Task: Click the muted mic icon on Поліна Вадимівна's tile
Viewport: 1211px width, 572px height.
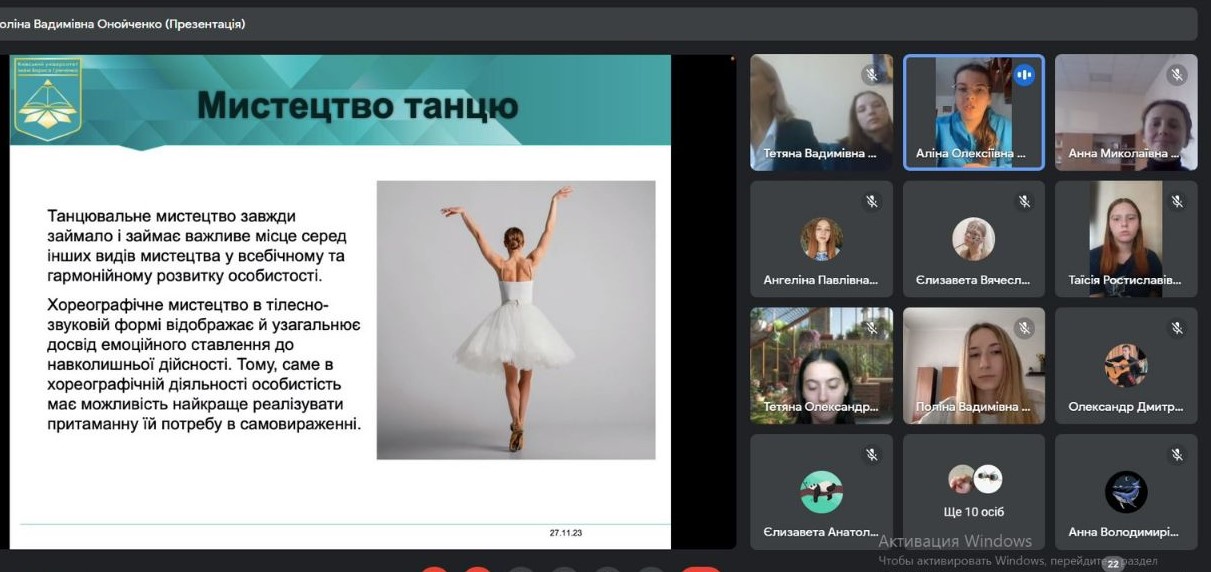Action: [x=1024, y=328]
